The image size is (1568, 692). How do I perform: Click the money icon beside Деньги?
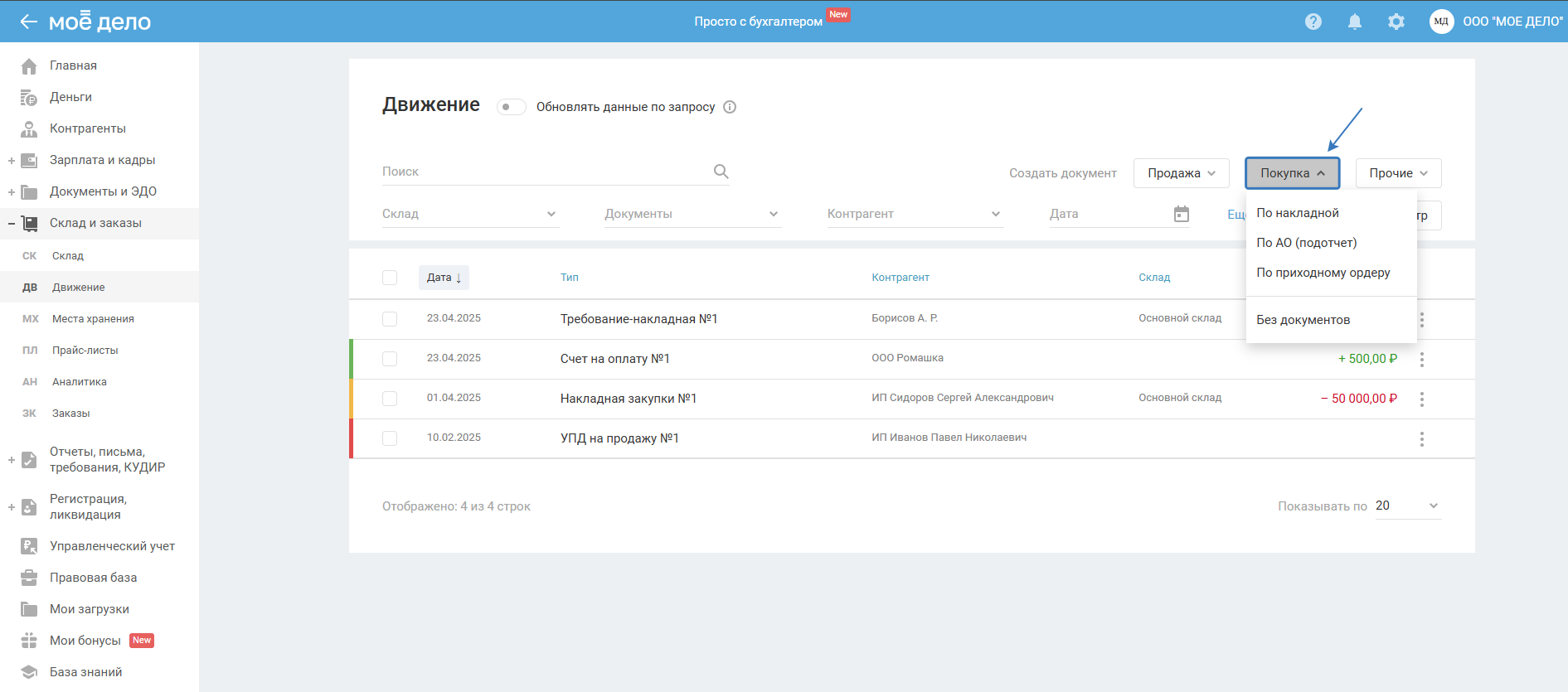29,98
